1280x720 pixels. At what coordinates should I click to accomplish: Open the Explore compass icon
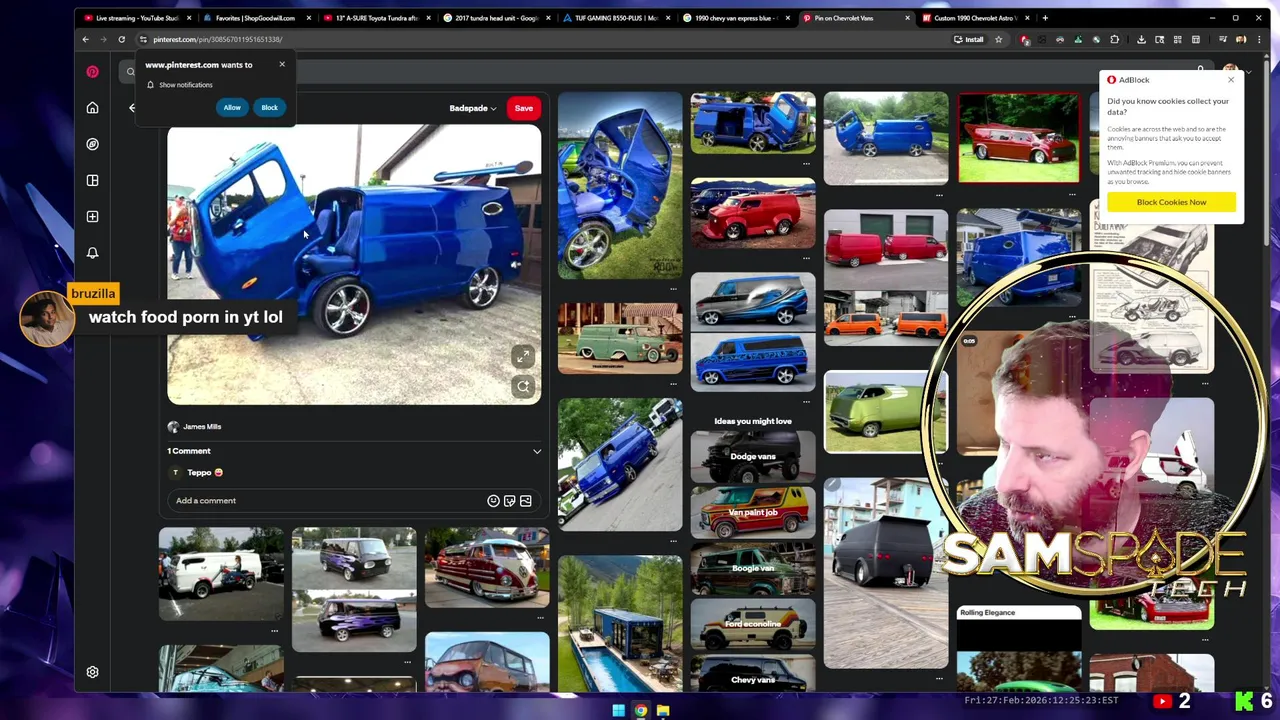tap(92, 144)
